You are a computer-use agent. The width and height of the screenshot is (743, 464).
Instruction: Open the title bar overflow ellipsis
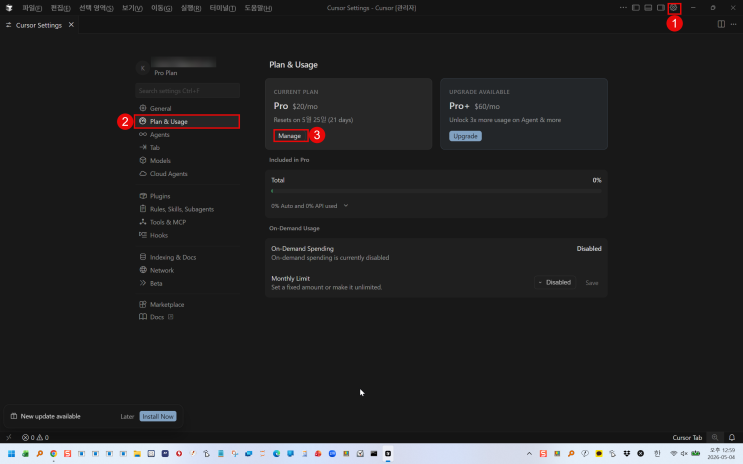(623, 8)
